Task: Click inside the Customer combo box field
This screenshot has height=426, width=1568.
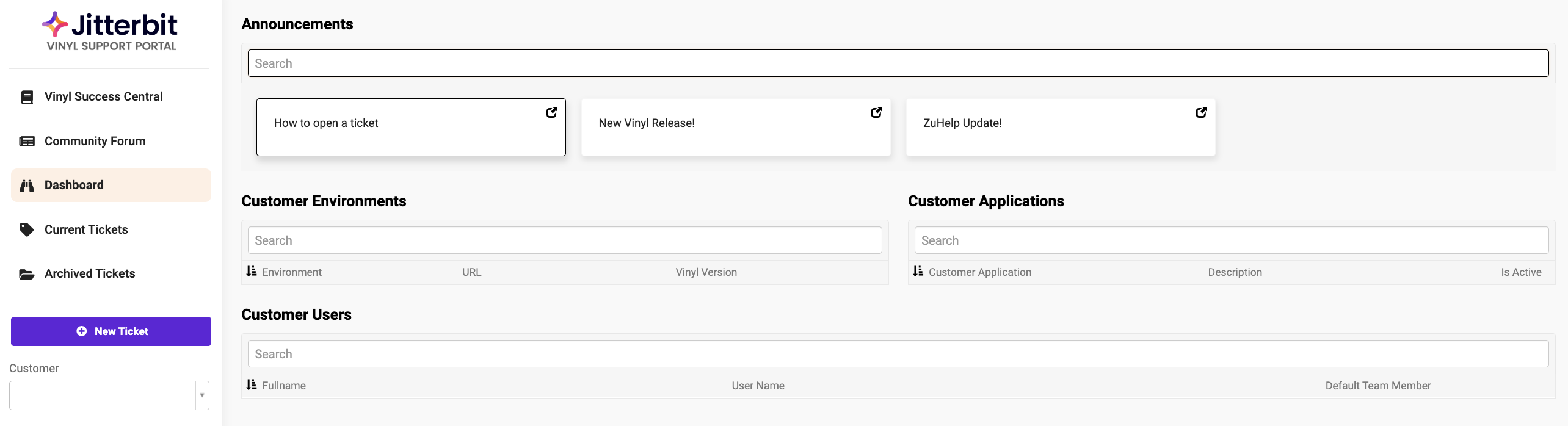Action: point(103,395)
